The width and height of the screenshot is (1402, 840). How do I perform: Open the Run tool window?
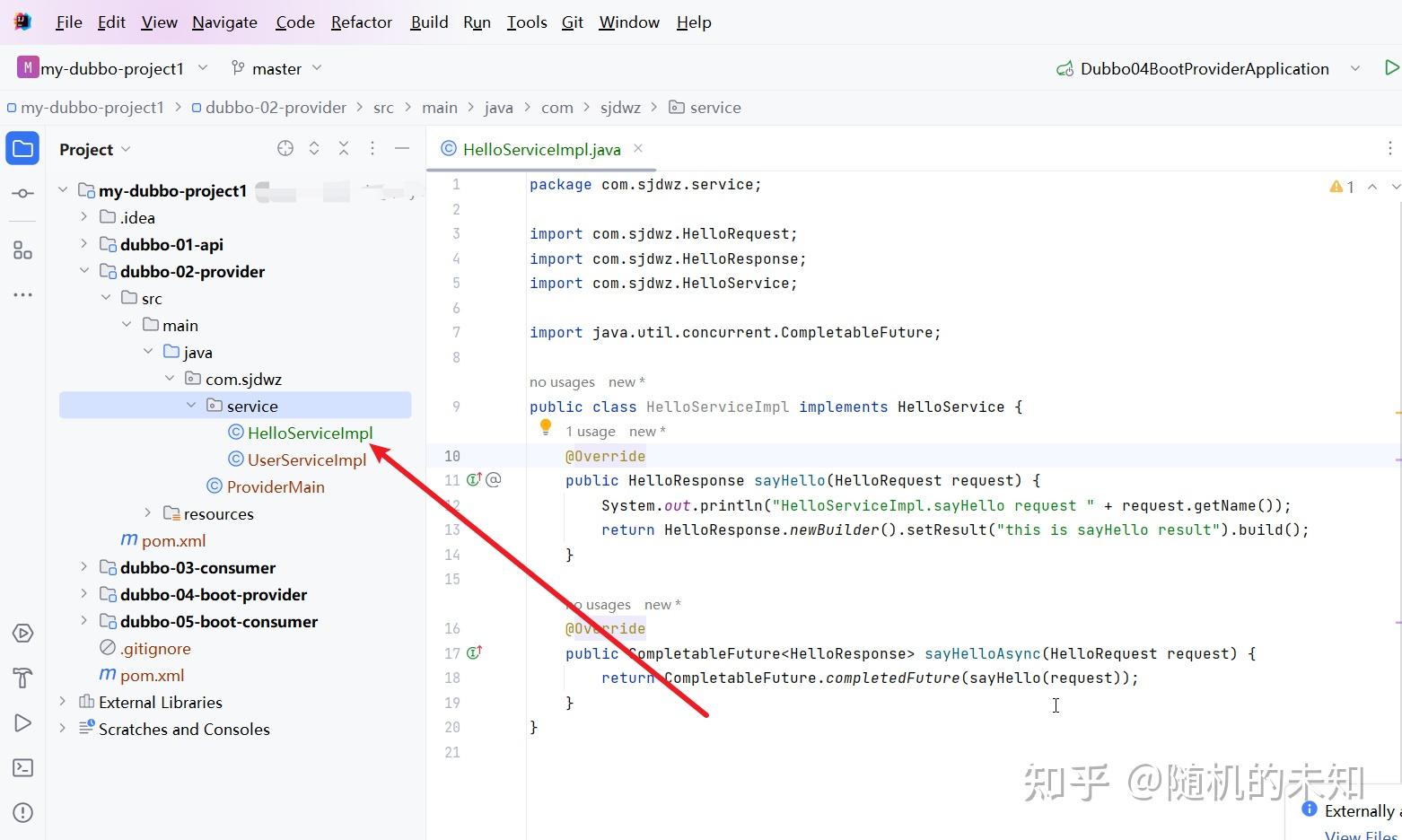[x=22, y=722]
